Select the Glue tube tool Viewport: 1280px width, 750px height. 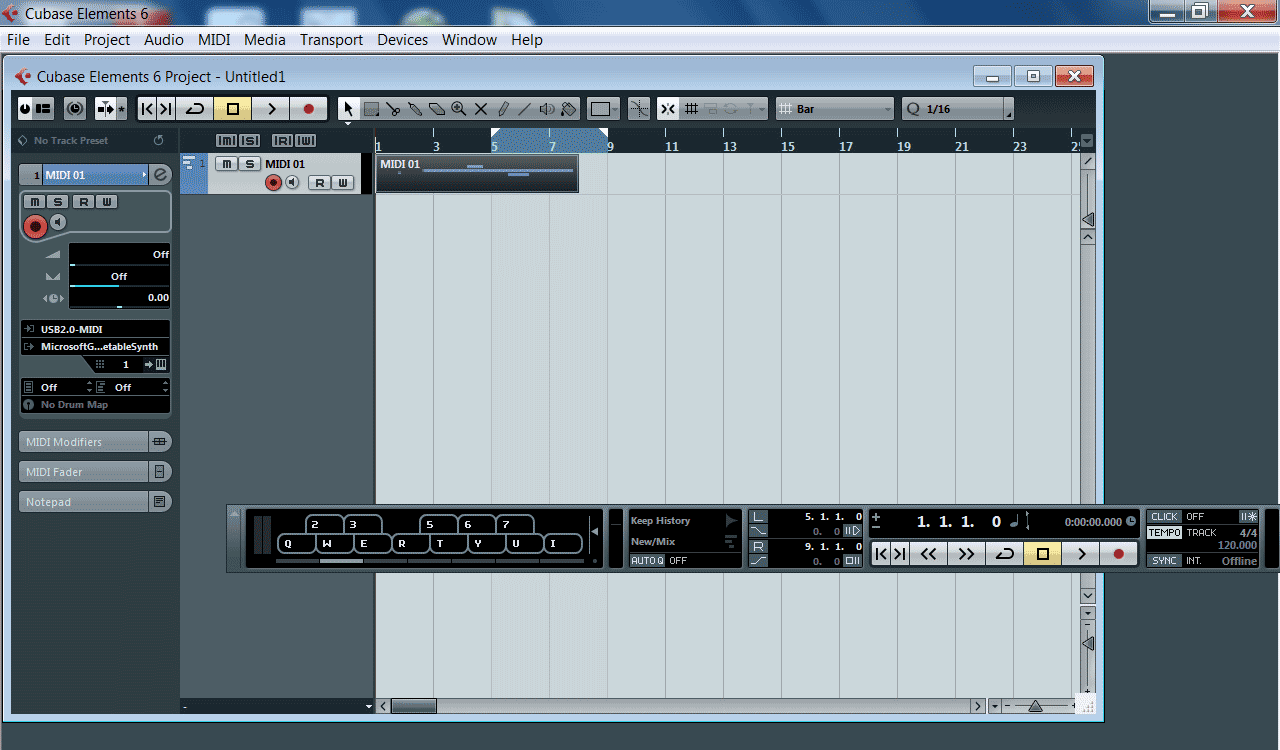tap(415, 109)
